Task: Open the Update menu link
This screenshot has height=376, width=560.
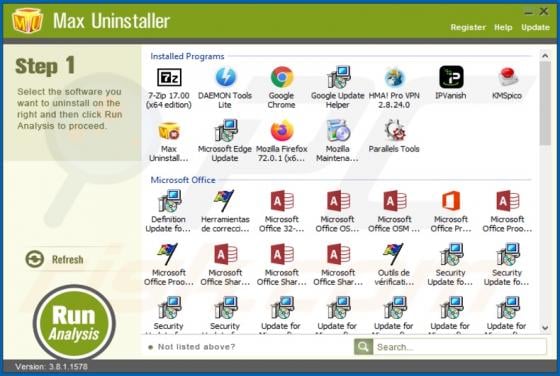Action: 535,27
